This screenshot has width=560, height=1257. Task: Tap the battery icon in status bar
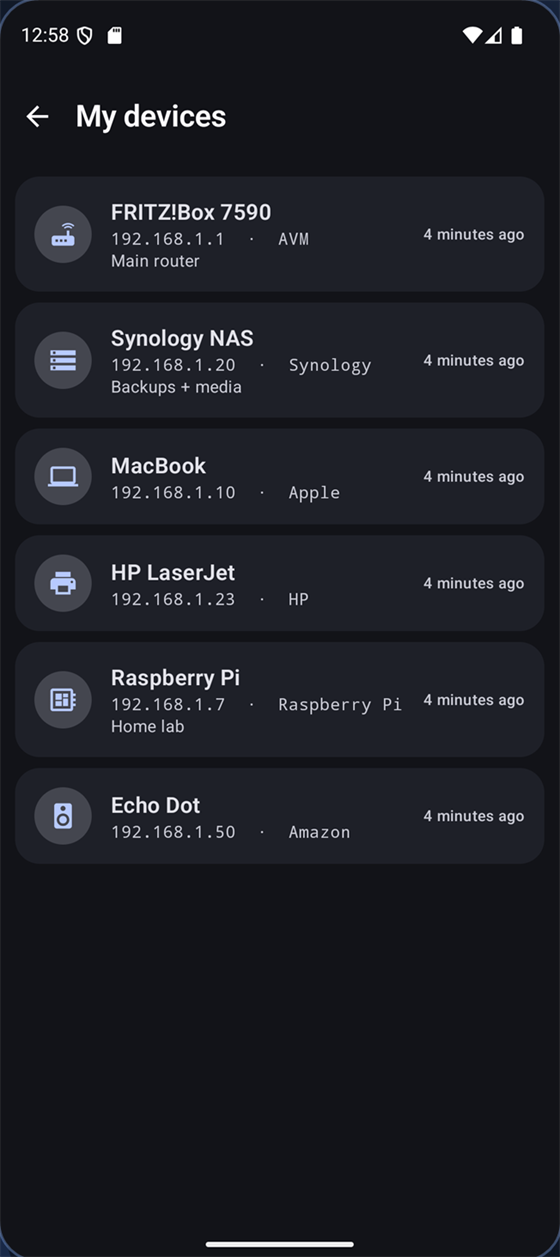(517, 35)
